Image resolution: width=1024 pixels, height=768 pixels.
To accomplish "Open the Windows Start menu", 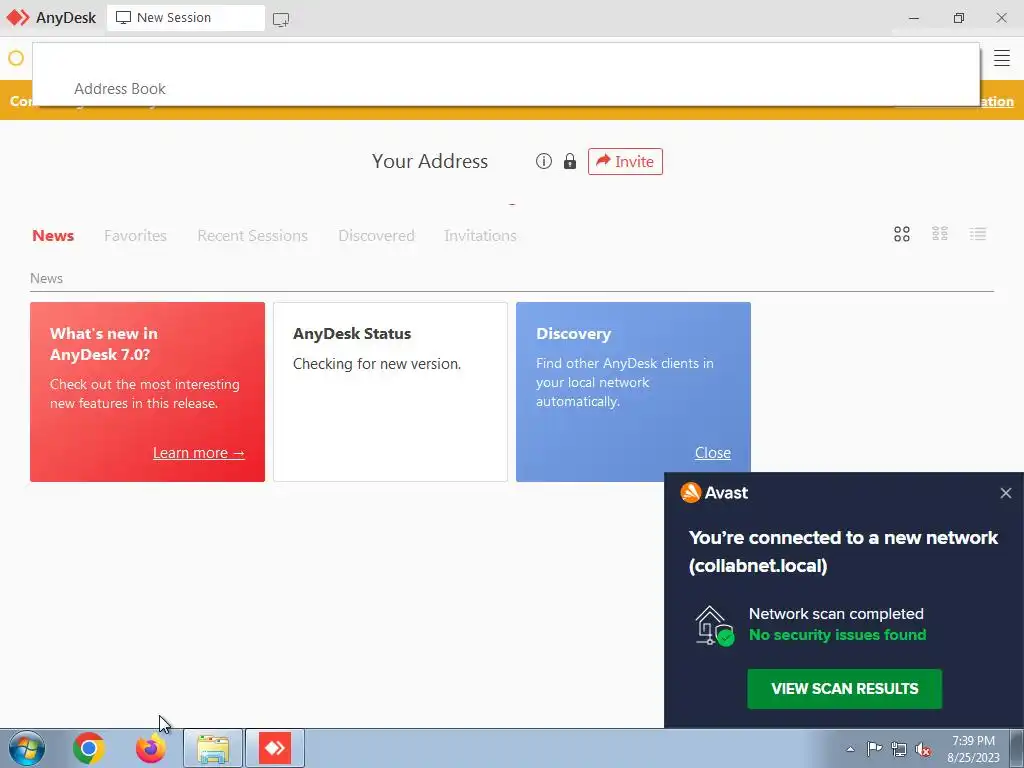I will [x=27, y=748].
